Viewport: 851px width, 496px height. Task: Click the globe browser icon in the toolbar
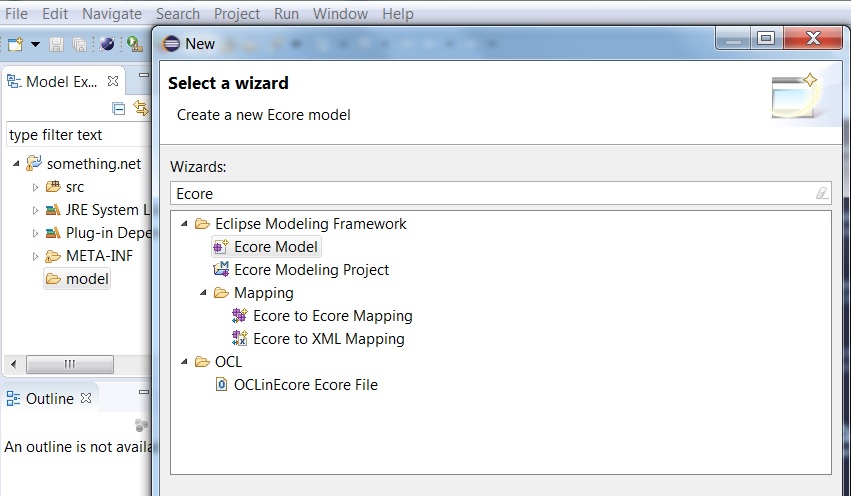(x=107, y=44)
